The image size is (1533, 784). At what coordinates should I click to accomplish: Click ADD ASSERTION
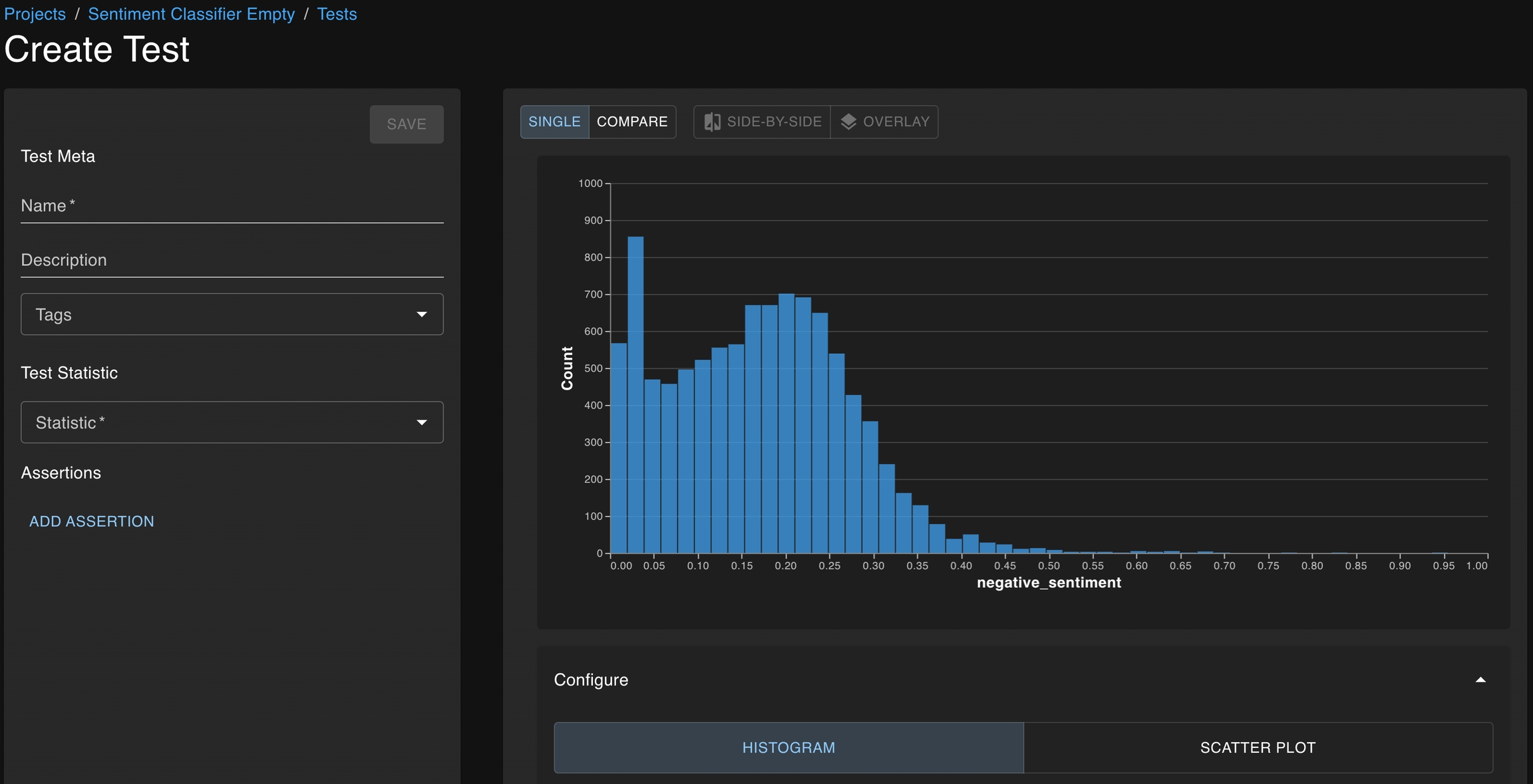tap(92, 521)
